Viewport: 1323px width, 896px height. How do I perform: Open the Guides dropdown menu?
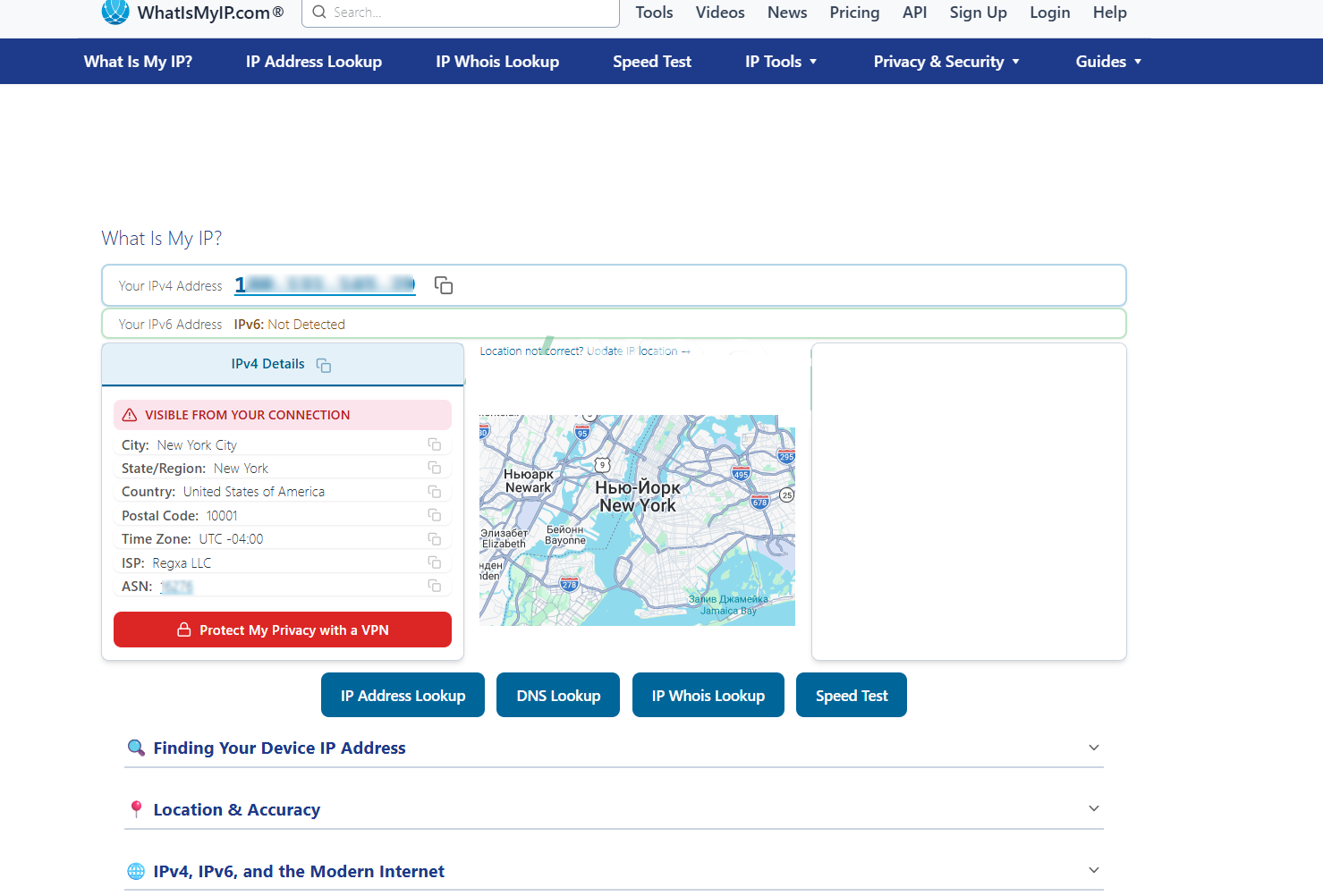pos(1108,62)
